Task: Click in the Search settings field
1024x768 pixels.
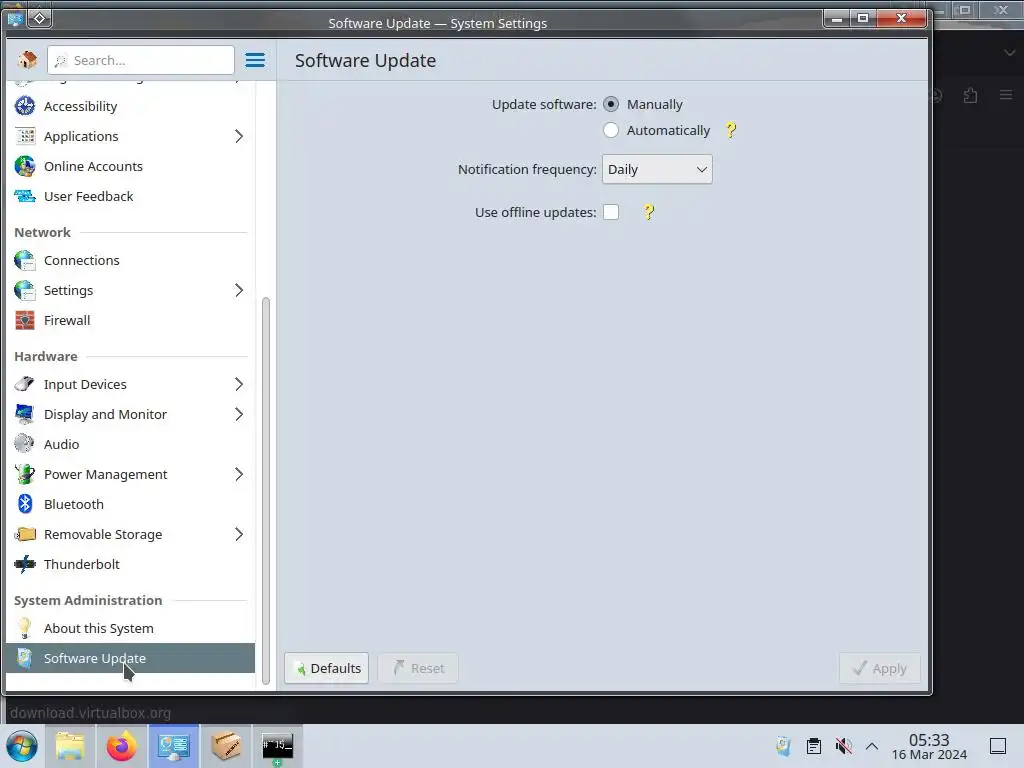Action: click(x=141, y=60)
